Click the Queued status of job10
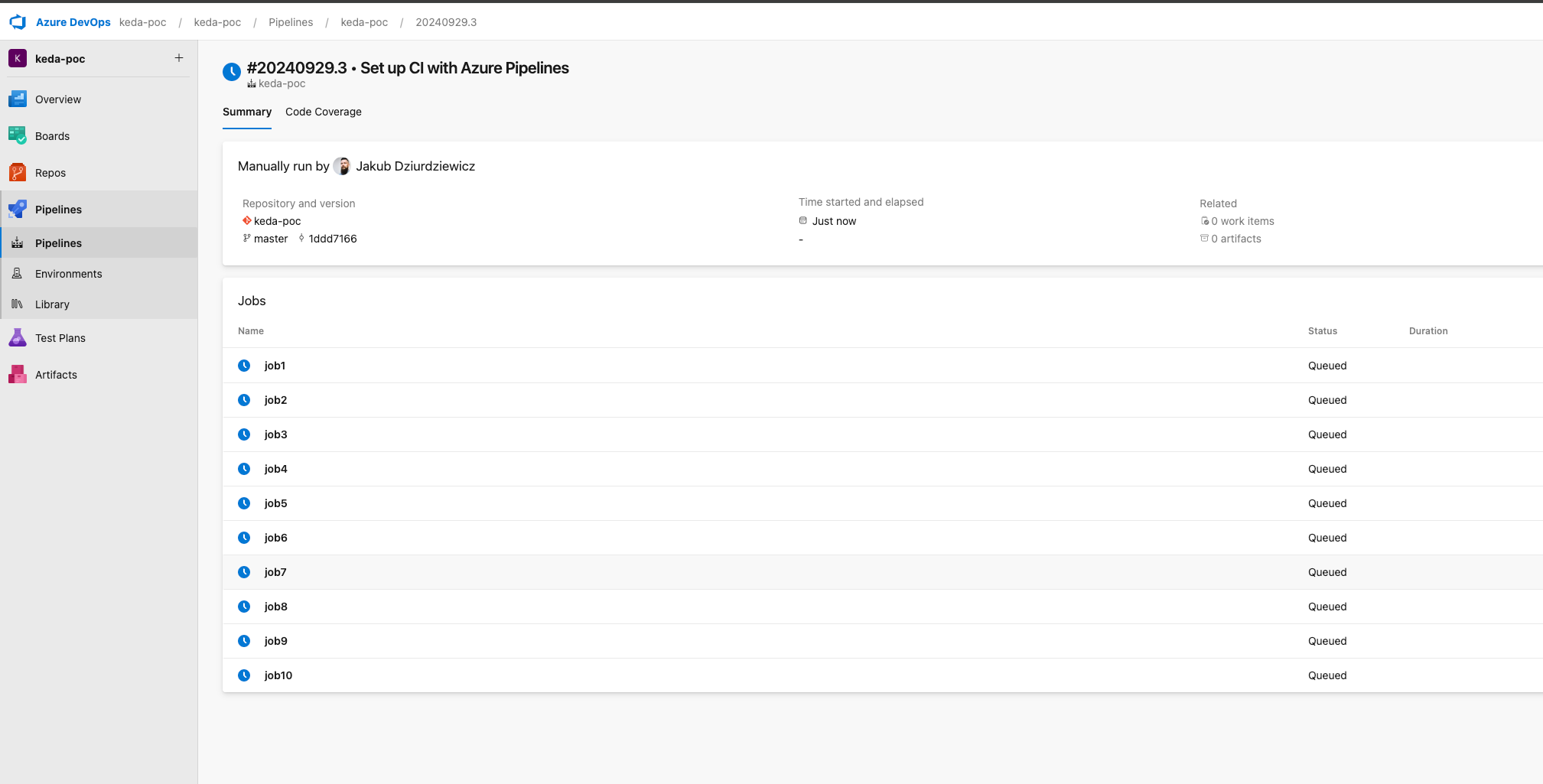 1327,675
